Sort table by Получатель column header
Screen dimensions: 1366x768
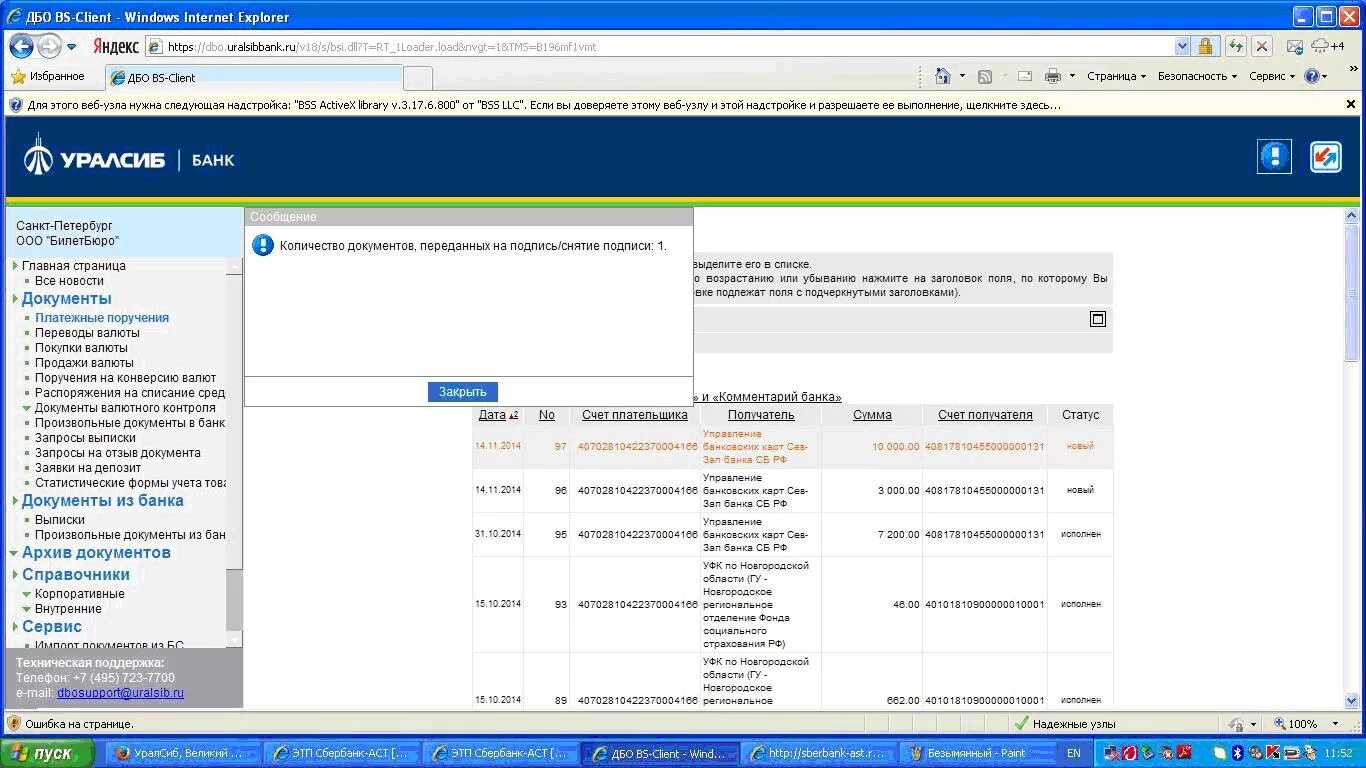[761, 415]
